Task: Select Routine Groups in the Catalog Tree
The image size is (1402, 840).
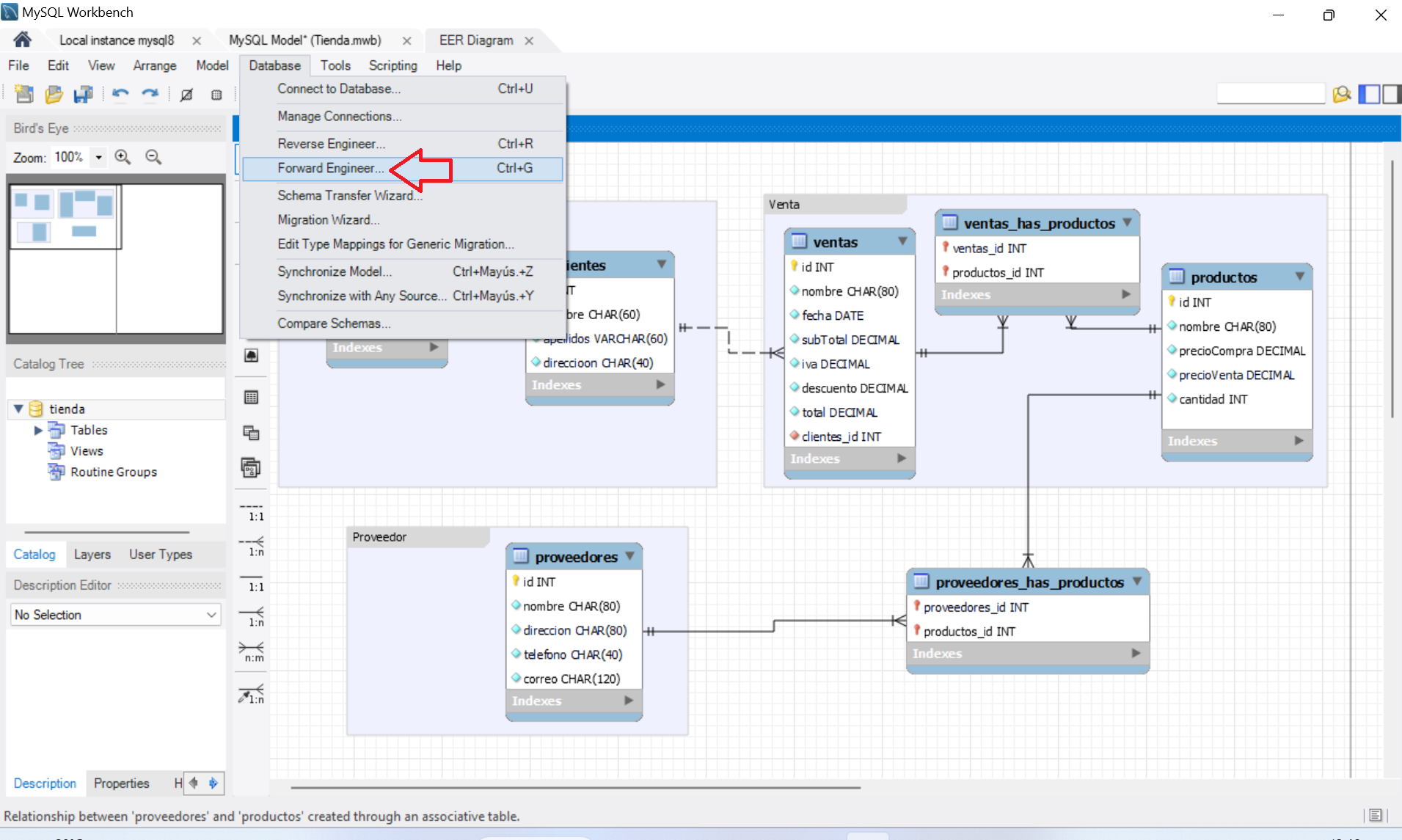Action: [x=114, y=472]
